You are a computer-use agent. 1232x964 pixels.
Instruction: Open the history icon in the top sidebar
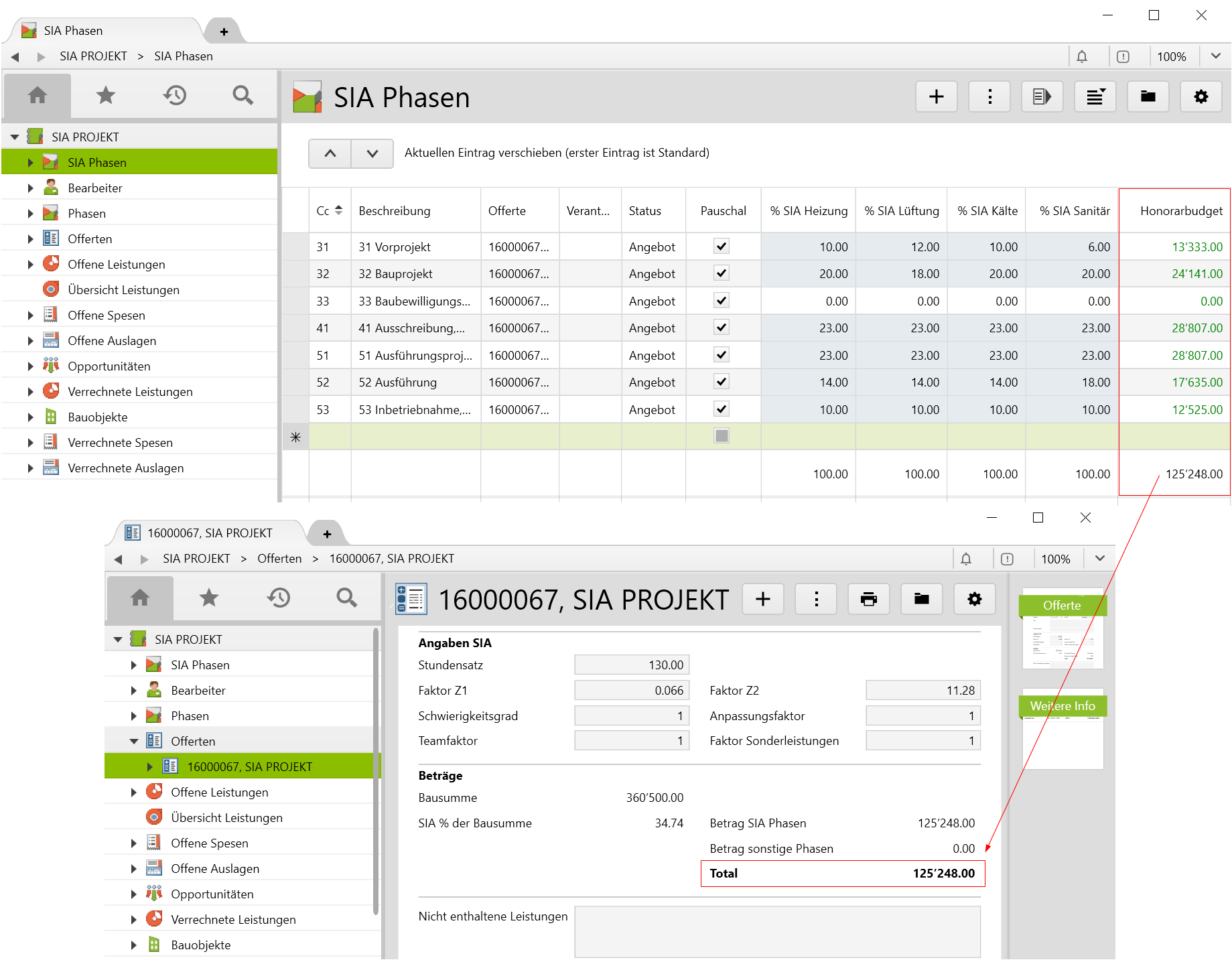pos(174,96)
